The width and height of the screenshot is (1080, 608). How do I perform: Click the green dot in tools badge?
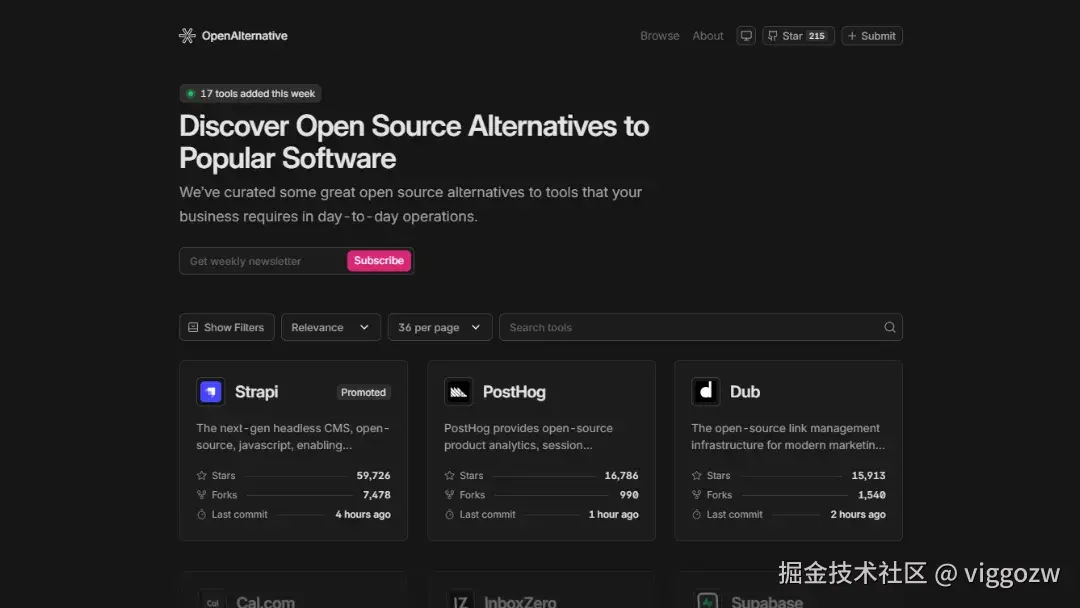(191, 94)
